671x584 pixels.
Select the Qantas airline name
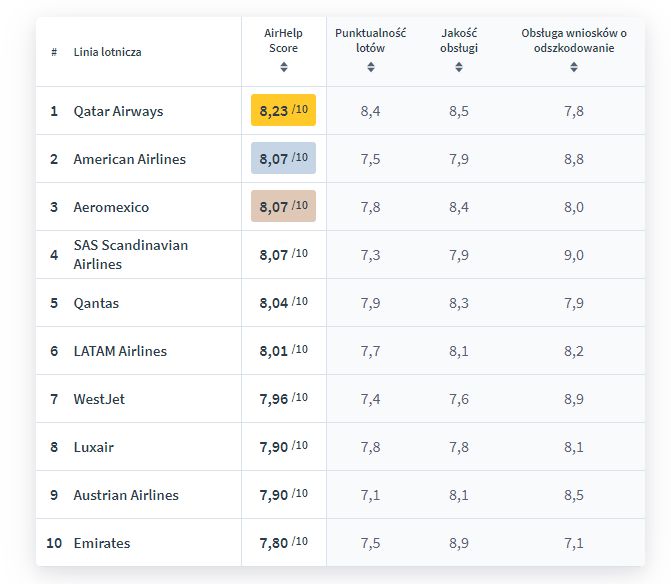point(96,303)
